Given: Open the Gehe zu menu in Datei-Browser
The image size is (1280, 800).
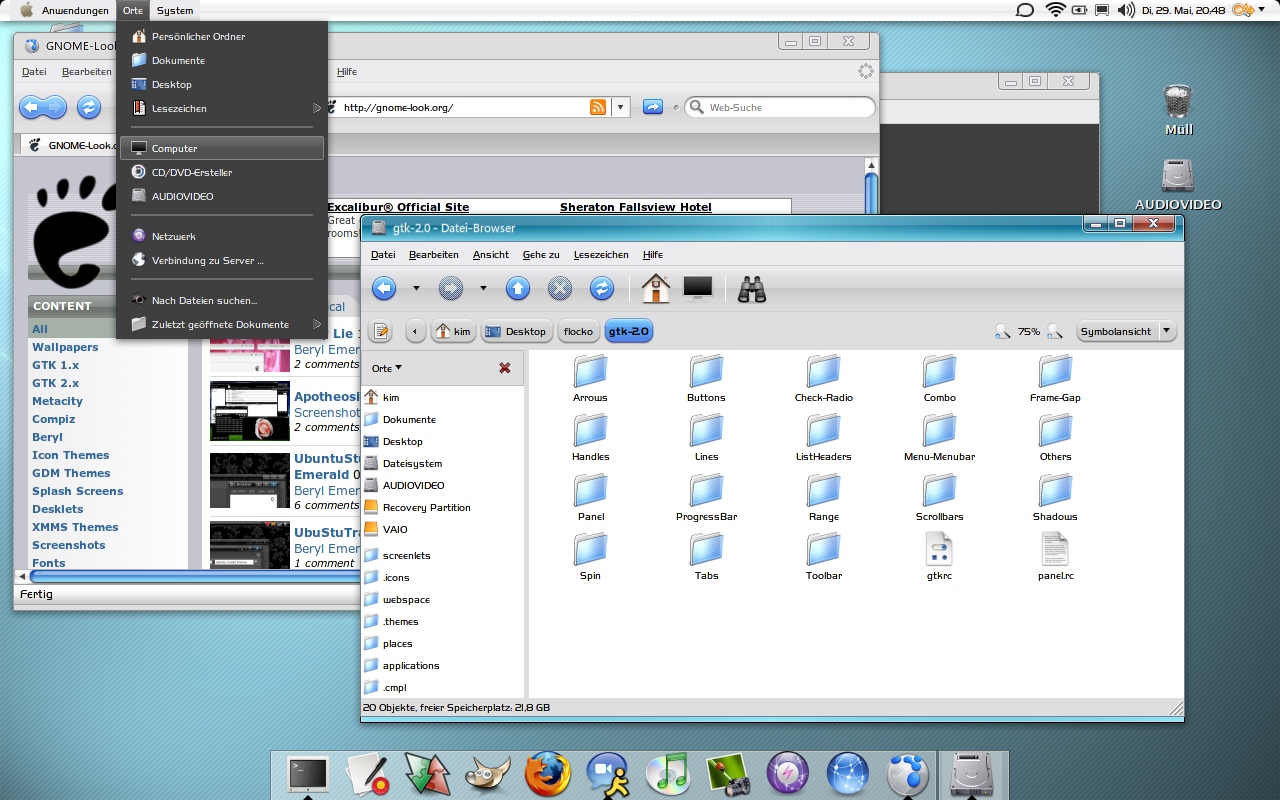Looking at the screenshot, I should pyautogui.click(x=541, y=255).
